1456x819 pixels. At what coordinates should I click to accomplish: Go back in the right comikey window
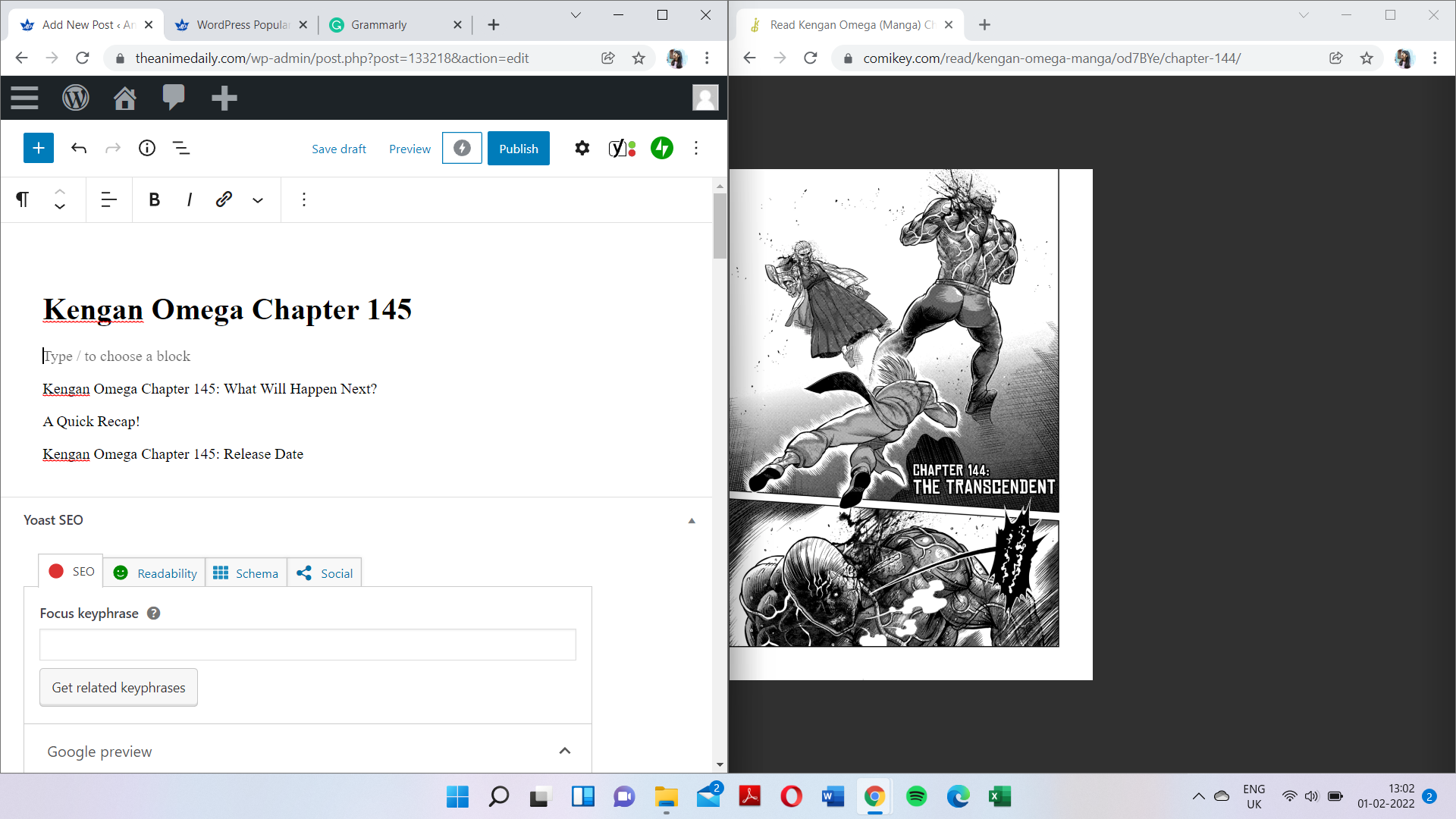click(750, 58)
